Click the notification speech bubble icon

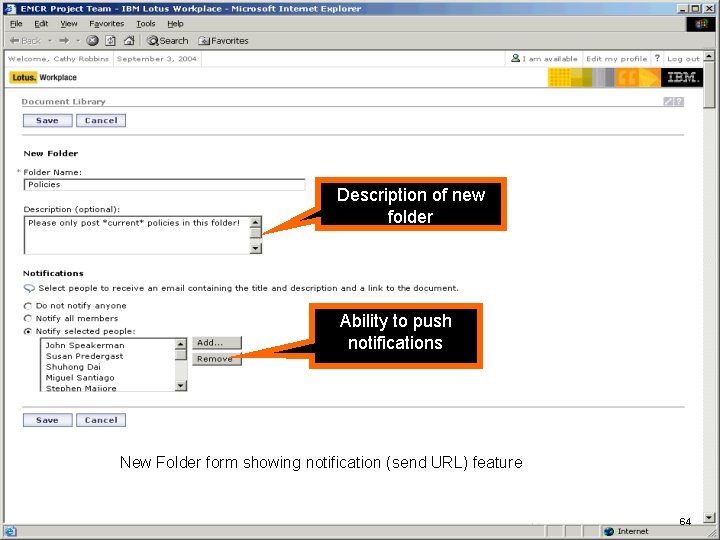29,288
